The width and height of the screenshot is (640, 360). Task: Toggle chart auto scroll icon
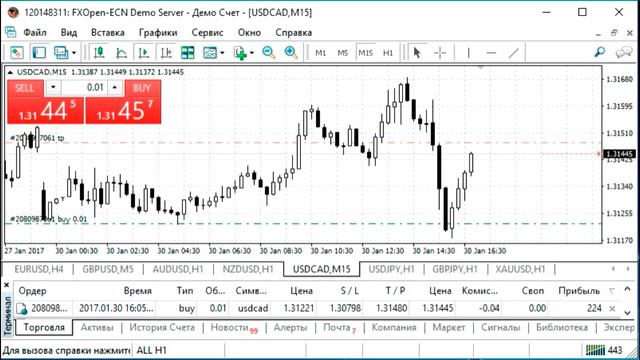click(x=144, y=52)
